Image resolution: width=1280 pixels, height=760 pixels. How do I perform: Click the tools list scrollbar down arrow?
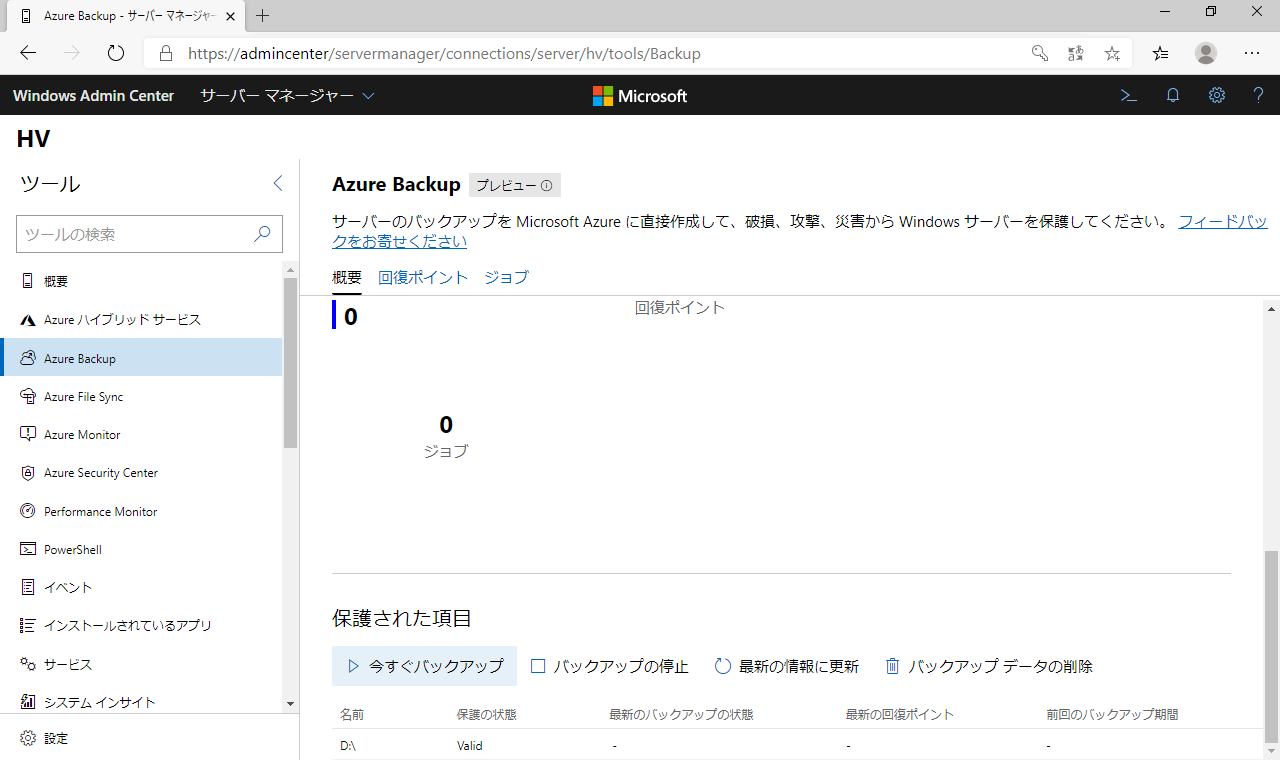click(291, 704)
